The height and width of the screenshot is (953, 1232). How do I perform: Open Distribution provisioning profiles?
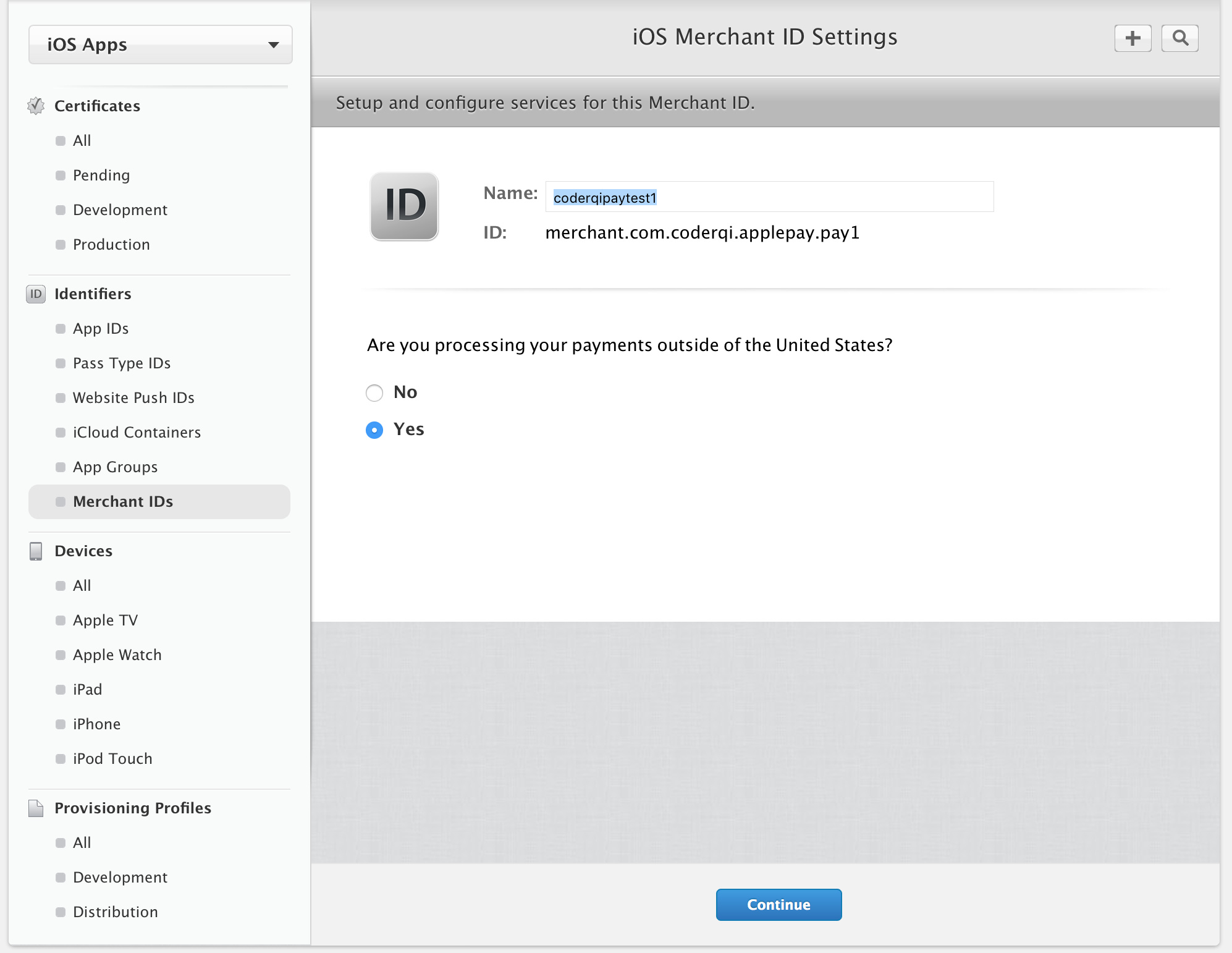(x=115, y=912)
